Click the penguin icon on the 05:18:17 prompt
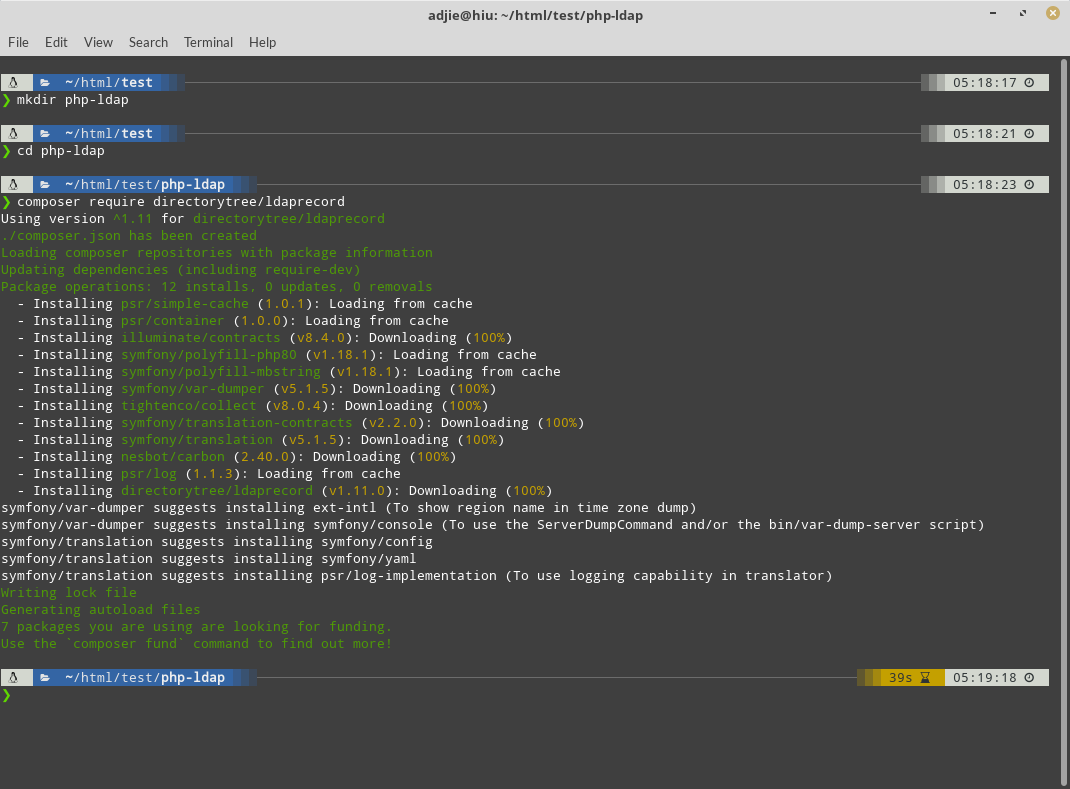 (x=13, y=83)
